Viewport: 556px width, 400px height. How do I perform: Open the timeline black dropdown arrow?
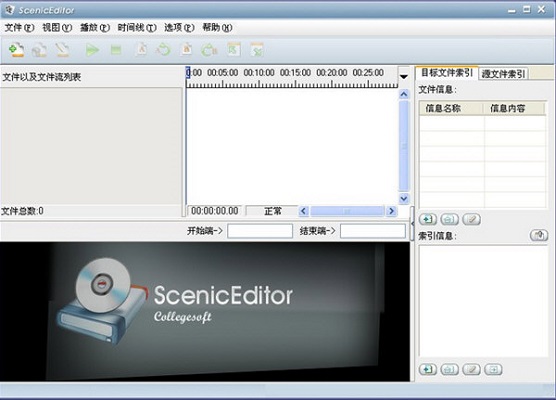click(x=404, y=77)
